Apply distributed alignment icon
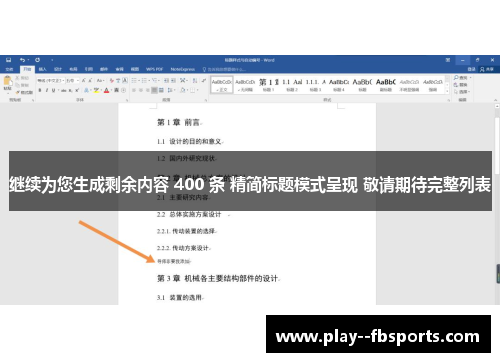Screen dimensions: 500x362 [161, 90]
